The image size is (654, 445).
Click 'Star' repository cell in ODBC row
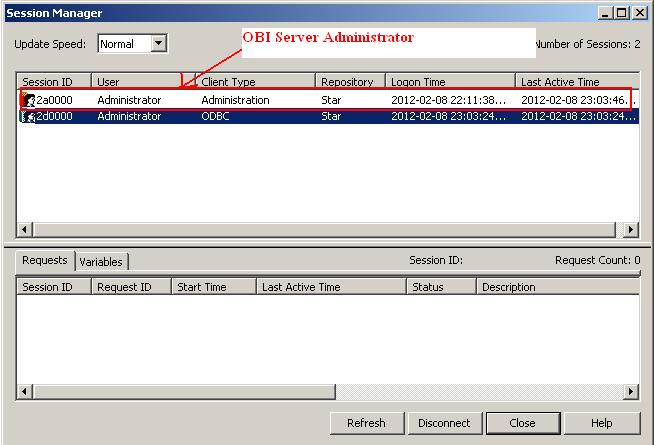[331, 116]
